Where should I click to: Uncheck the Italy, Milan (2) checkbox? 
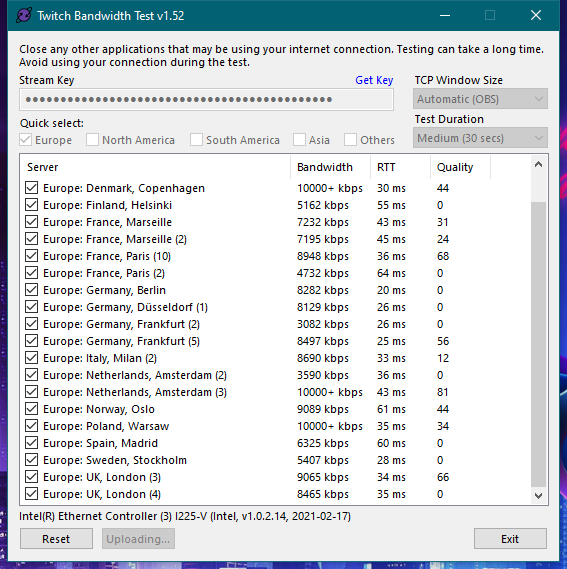click(32, 358)
